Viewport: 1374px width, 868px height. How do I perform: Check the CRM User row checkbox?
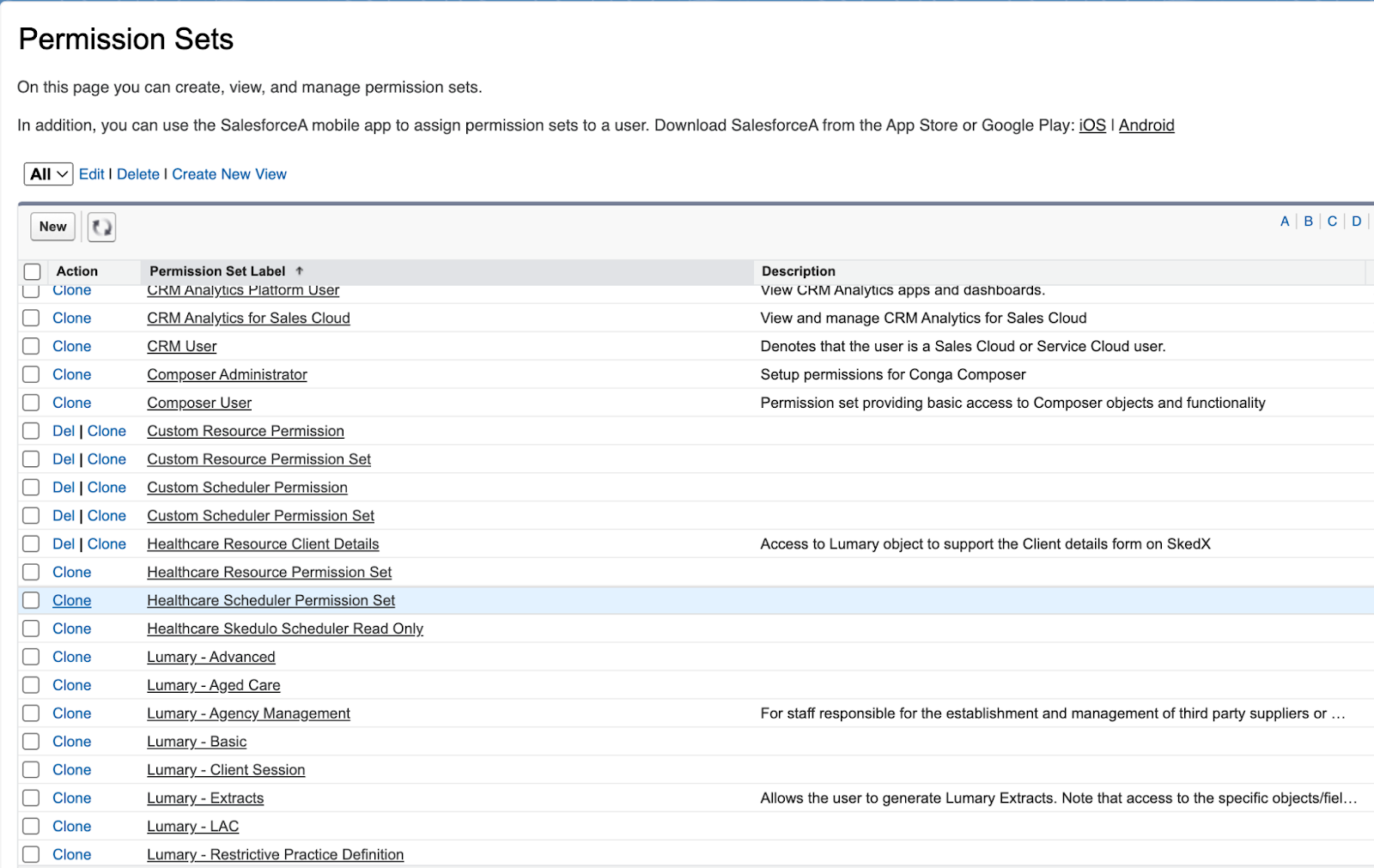(31, 346)
